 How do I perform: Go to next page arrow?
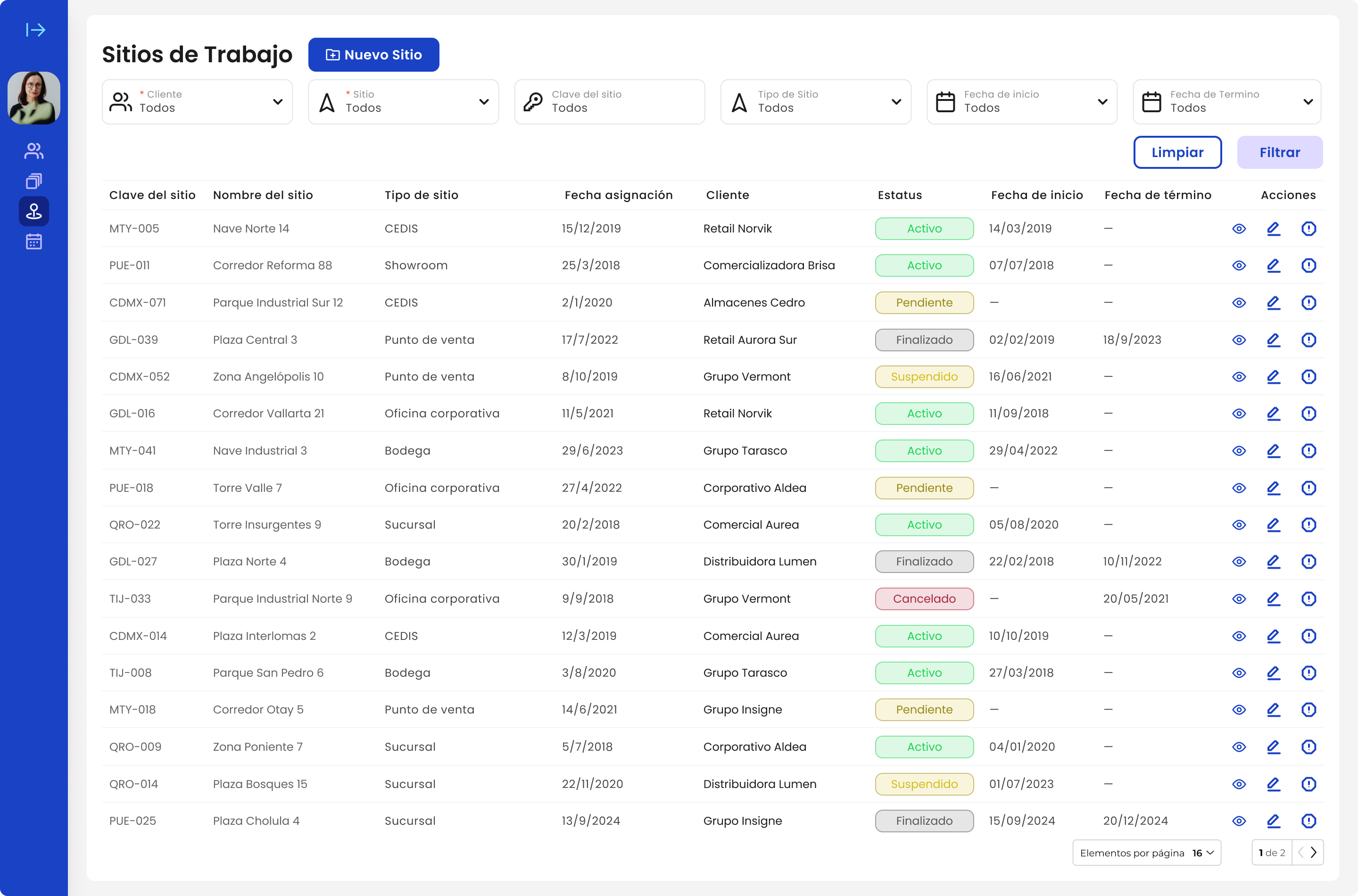pos(1313,853)
